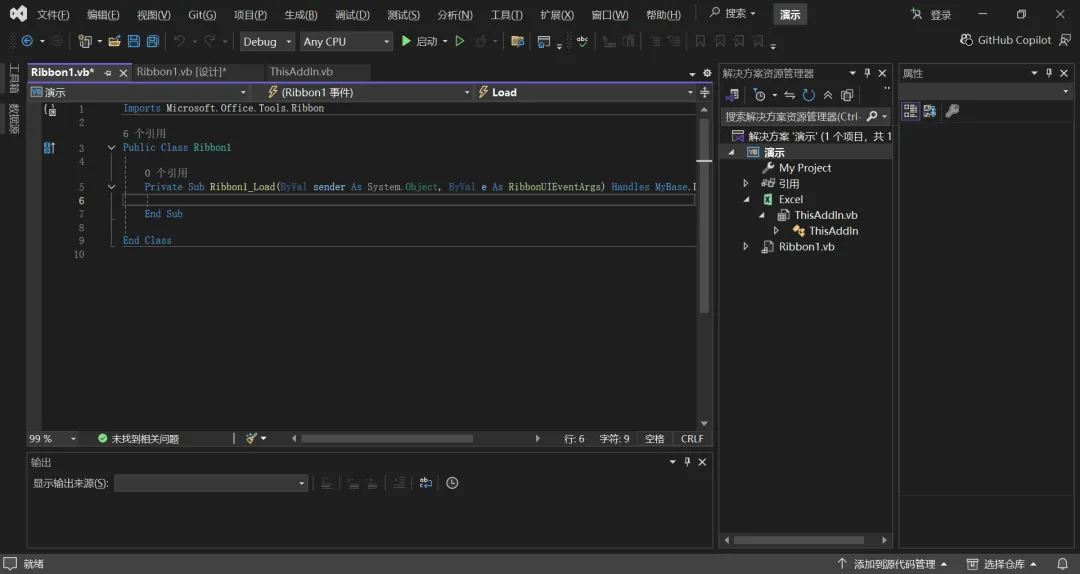Open the 调试(D) menu
Image resolution: width=1080 pixels, height=574 pixels.
tap(352, 15)
